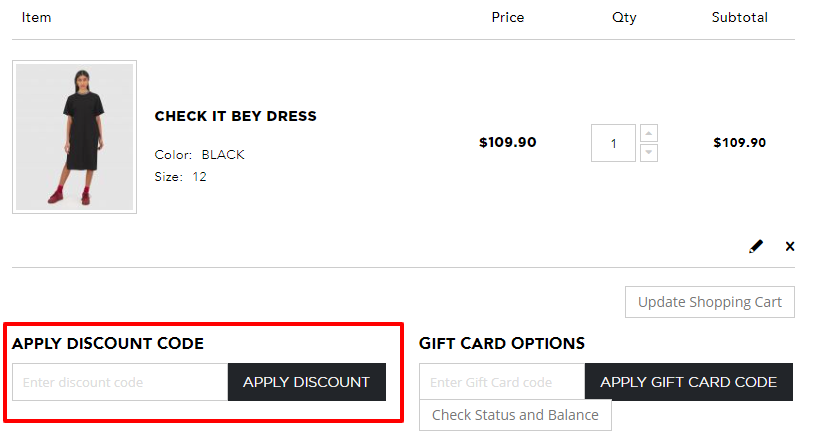The height and width of the screenshot is (441, 831).
Task: Click the Apply Discount Code heading
Action: pos(108,344)
